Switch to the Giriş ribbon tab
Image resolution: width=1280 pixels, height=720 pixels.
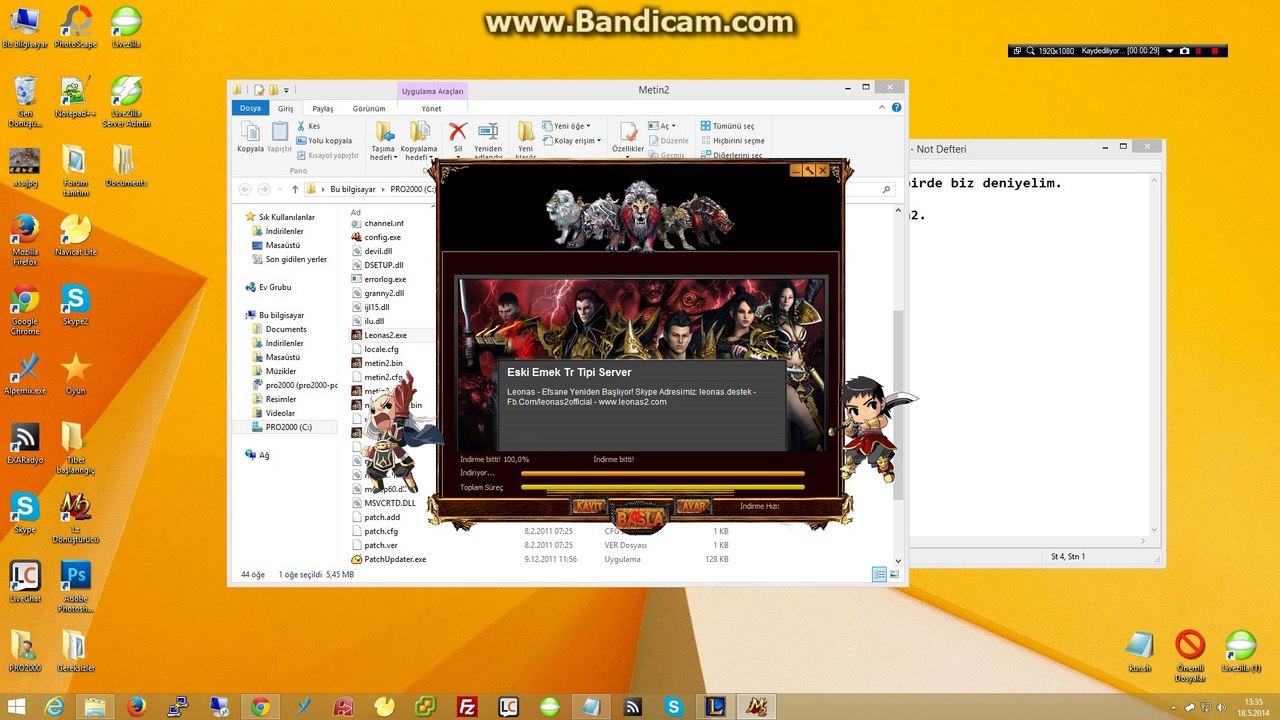tap(285, 108)
